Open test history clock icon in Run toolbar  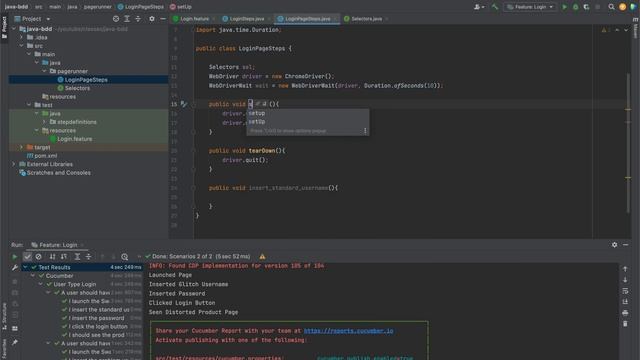[x=124, y=257]
